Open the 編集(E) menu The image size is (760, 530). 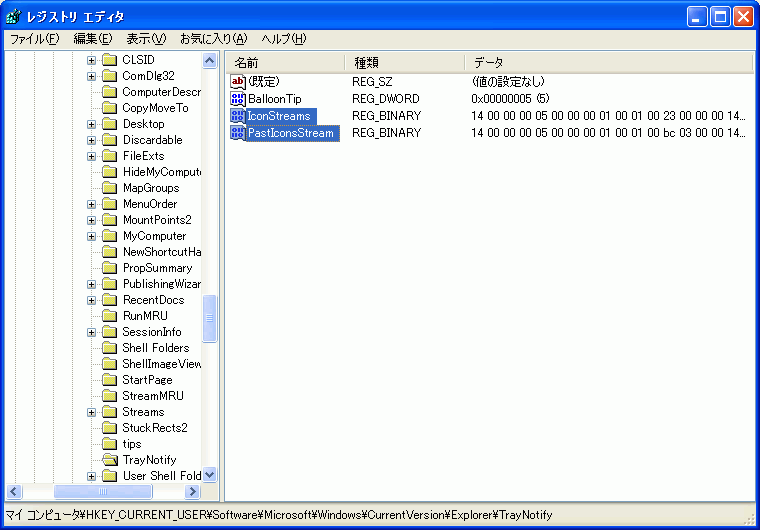point(93,39)
